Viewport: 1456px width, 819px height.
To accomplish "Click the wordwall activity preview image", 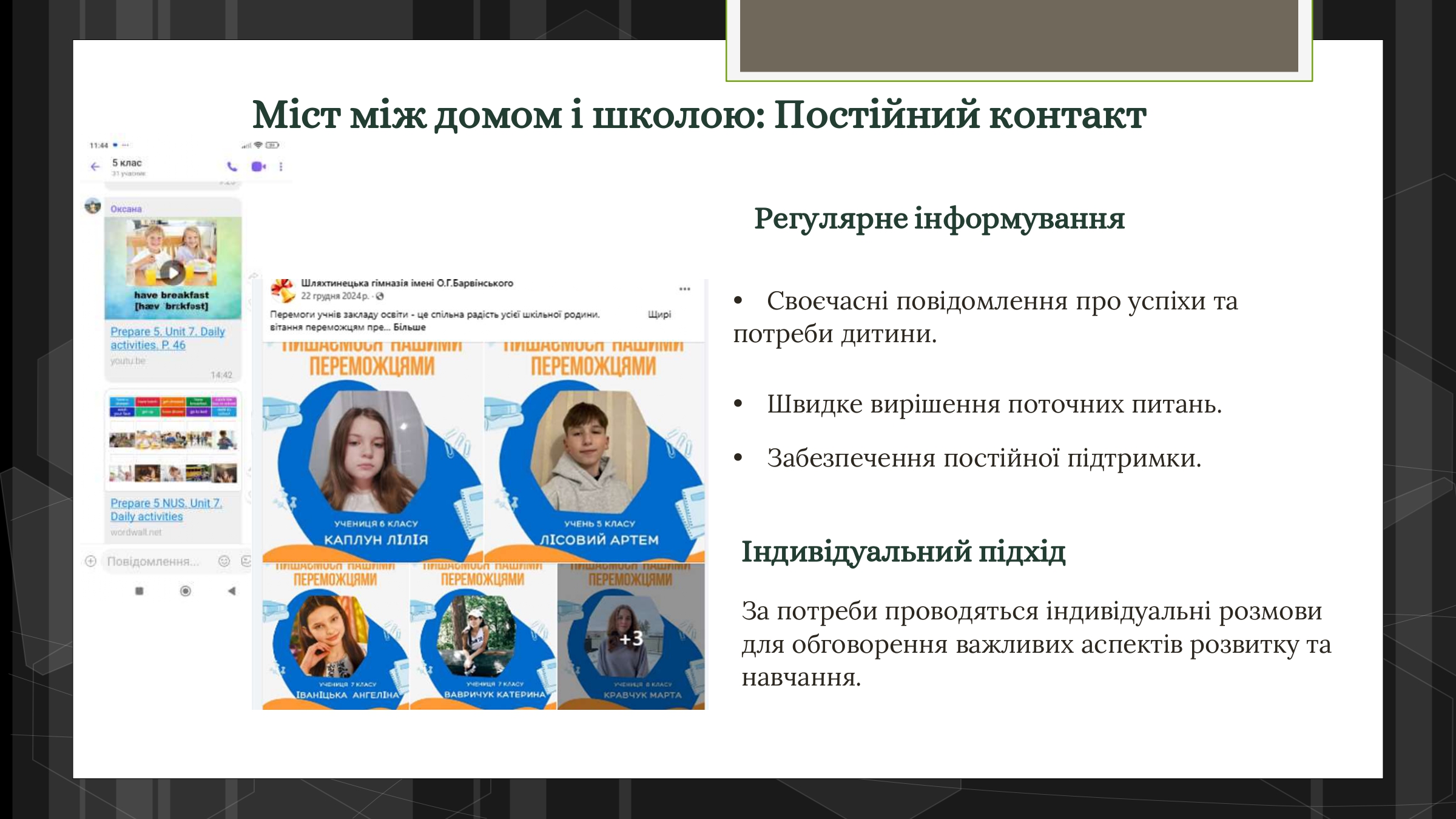I will pos(173,439).
